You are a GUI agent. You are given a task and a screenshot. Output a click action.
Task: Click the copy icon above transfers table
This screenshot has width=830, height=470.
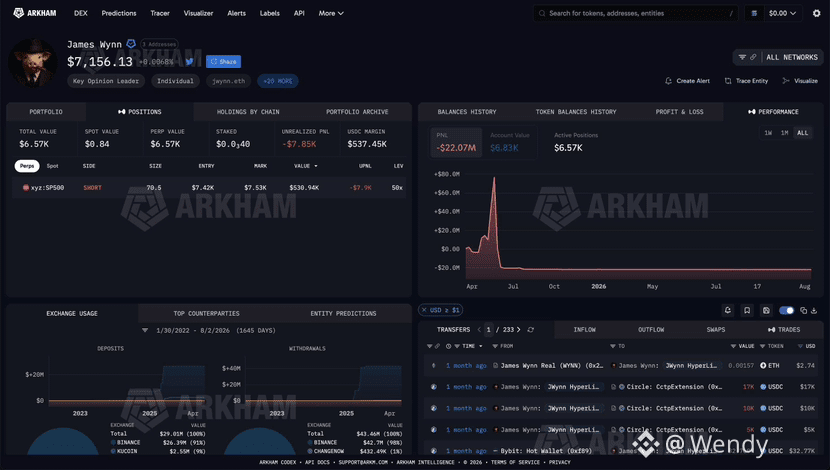tap(804, 310)
